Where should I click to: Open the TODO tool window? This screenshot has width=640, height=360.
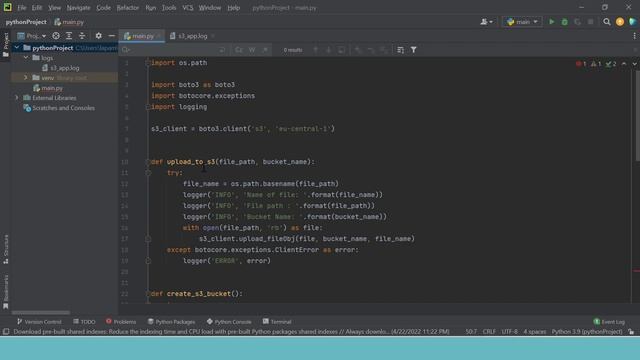[x=84, y=322]
